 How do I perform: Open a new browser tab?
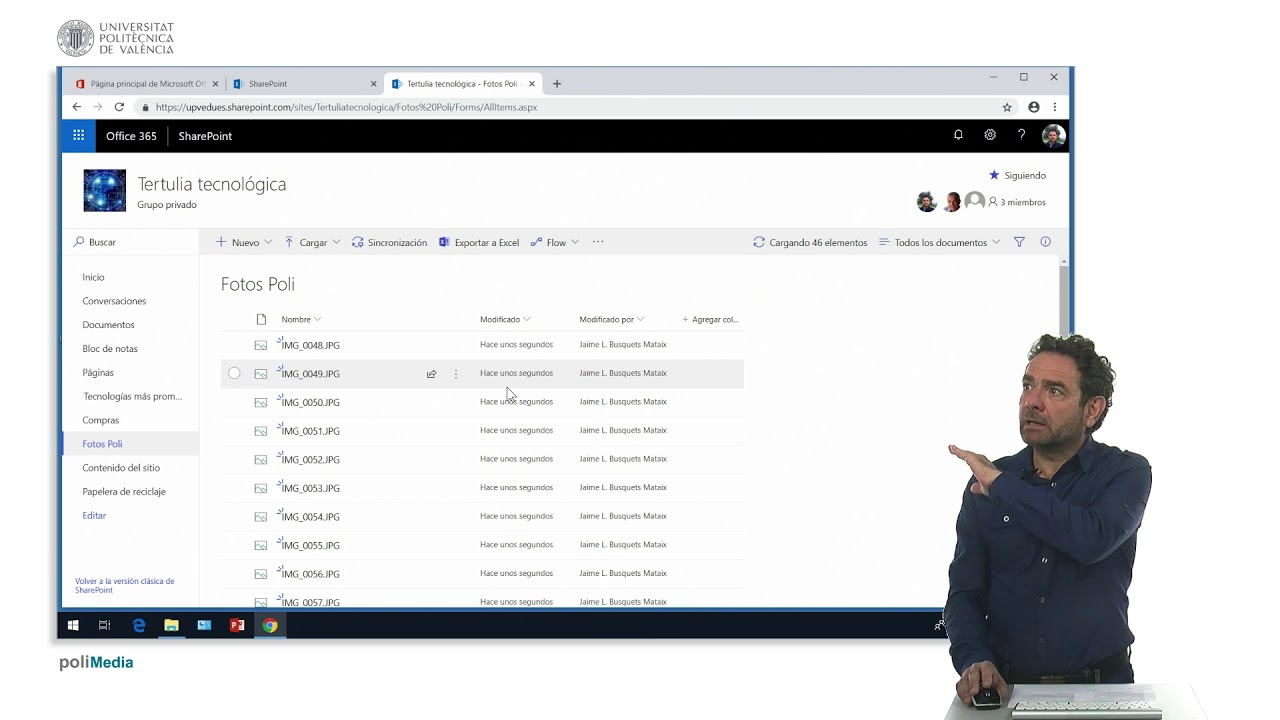click(x=557, y=84)
